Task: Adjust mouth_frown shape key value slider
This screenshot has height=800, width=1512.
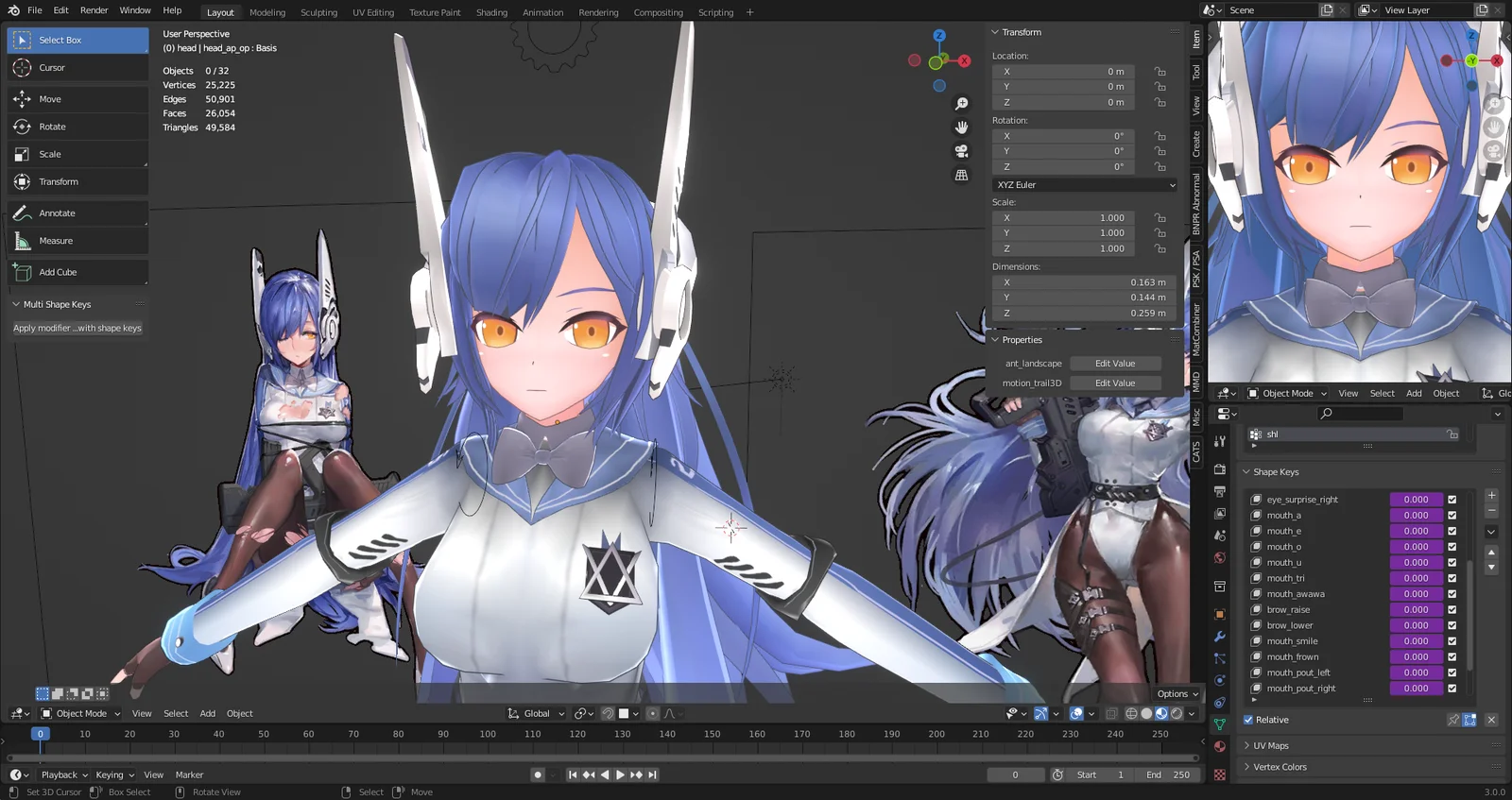Action: click(1416, 657)
